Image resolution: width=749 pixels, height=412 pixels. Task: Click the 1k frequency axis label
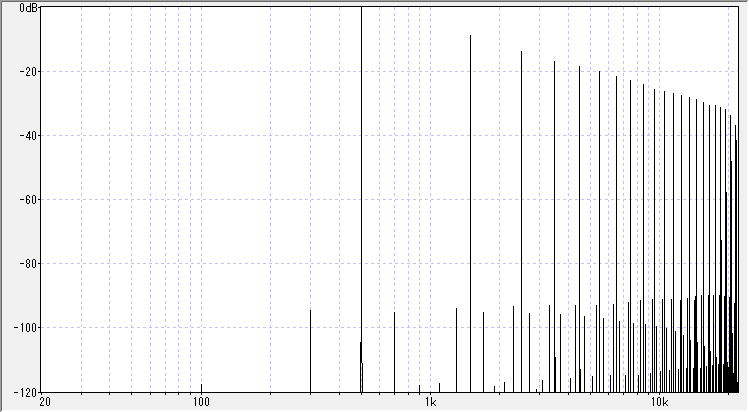point(430,402)
